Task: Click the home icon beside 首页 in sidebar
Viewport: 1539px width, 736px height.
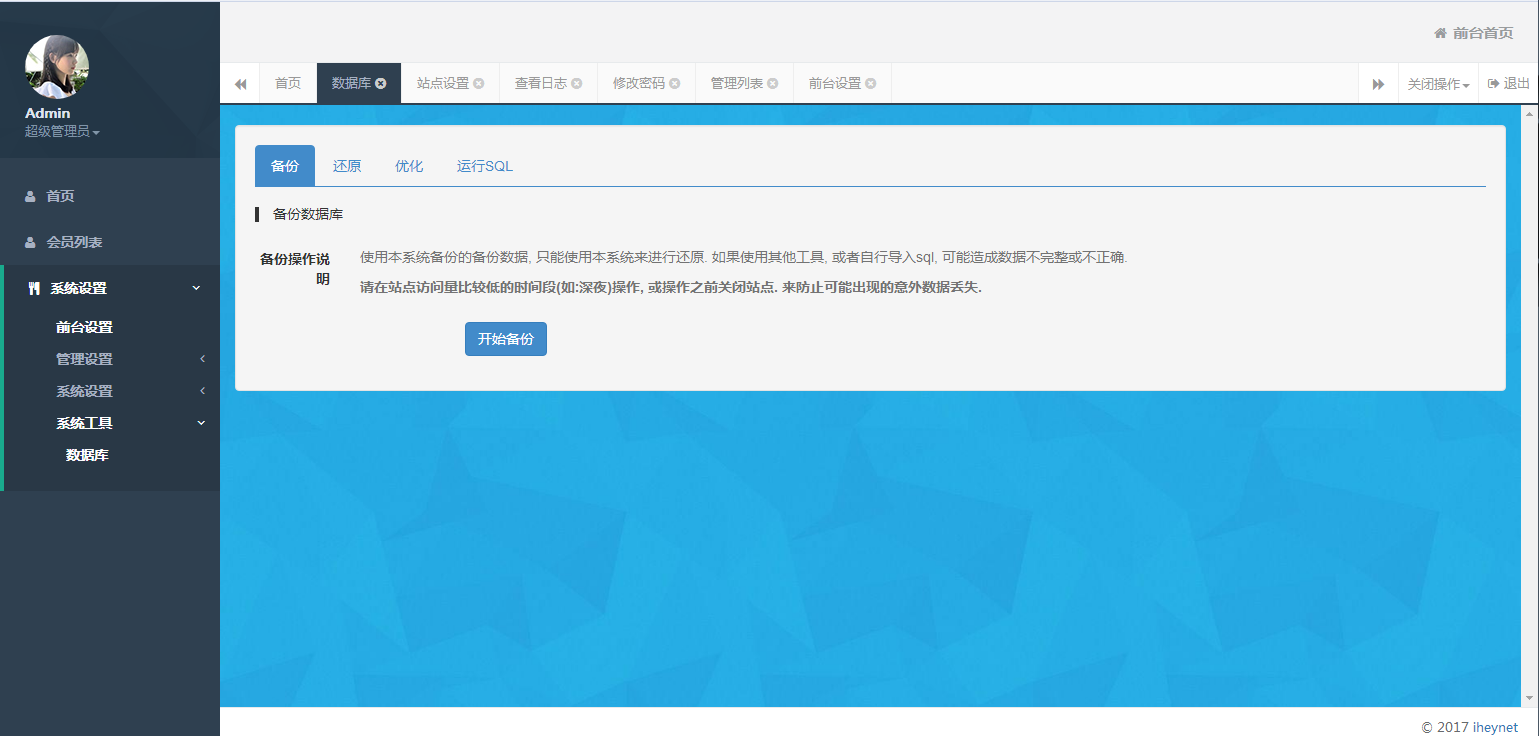Action: click(x=31, y=196)
